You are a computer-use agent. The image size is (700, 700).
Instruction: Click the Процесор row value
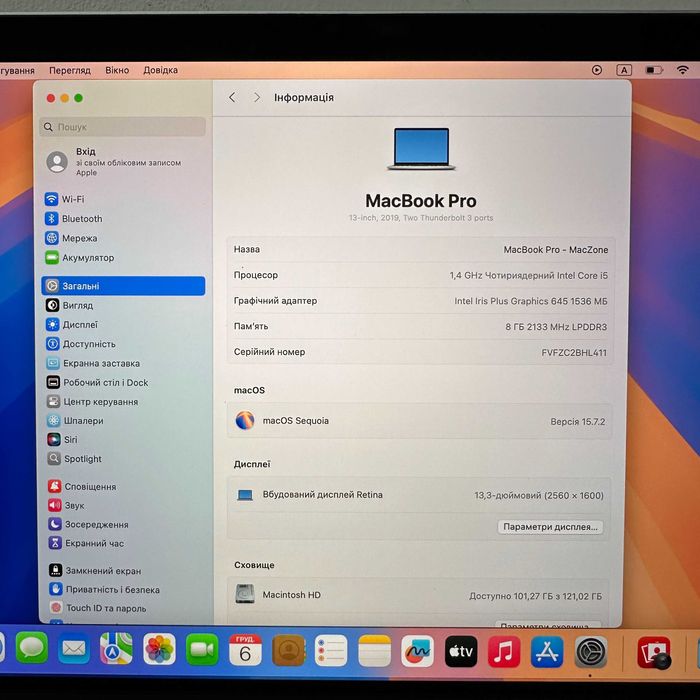(529, 275)
